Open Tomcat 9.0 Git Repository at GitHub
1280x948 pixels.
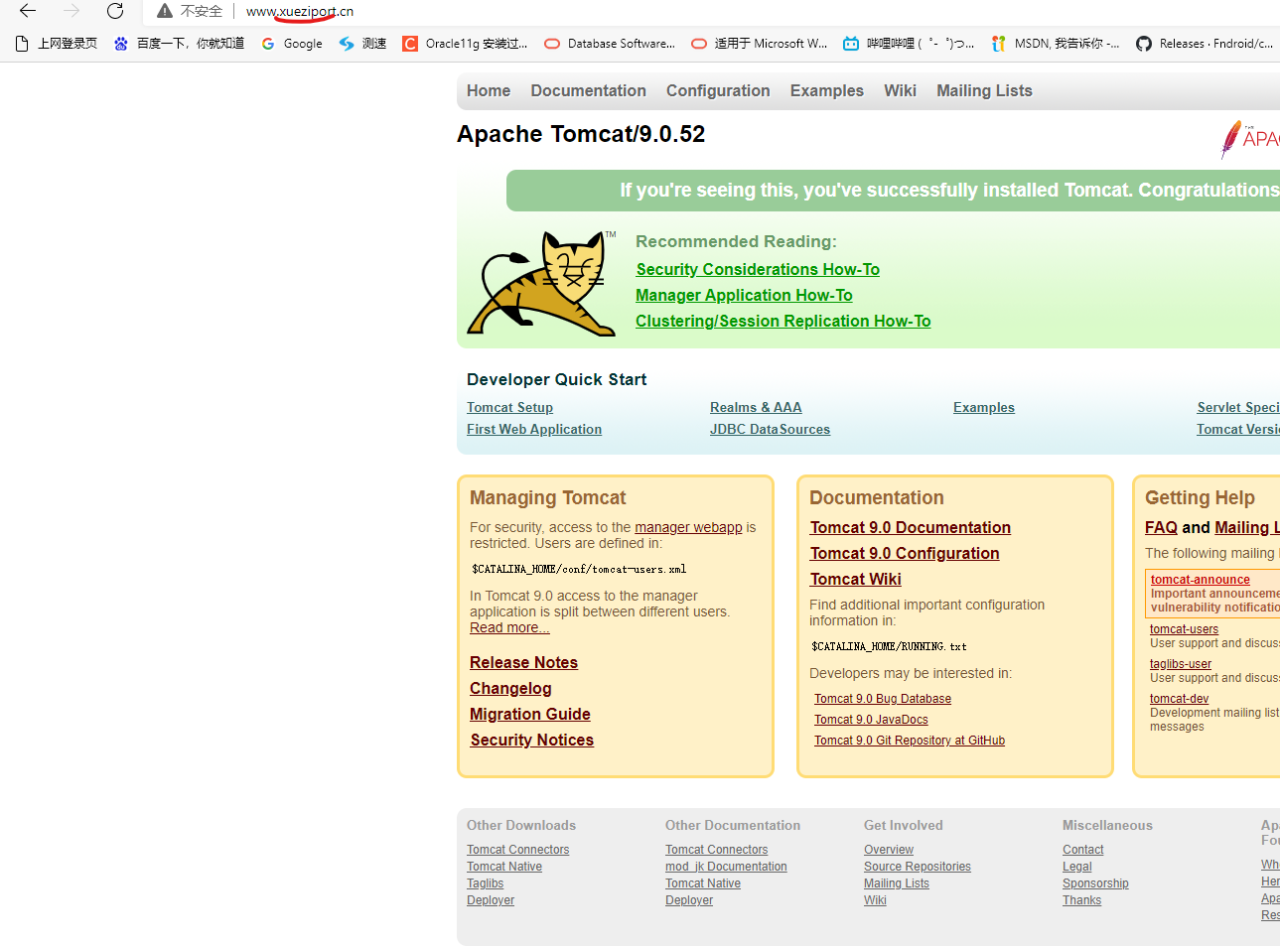click(x=909, y=741)
